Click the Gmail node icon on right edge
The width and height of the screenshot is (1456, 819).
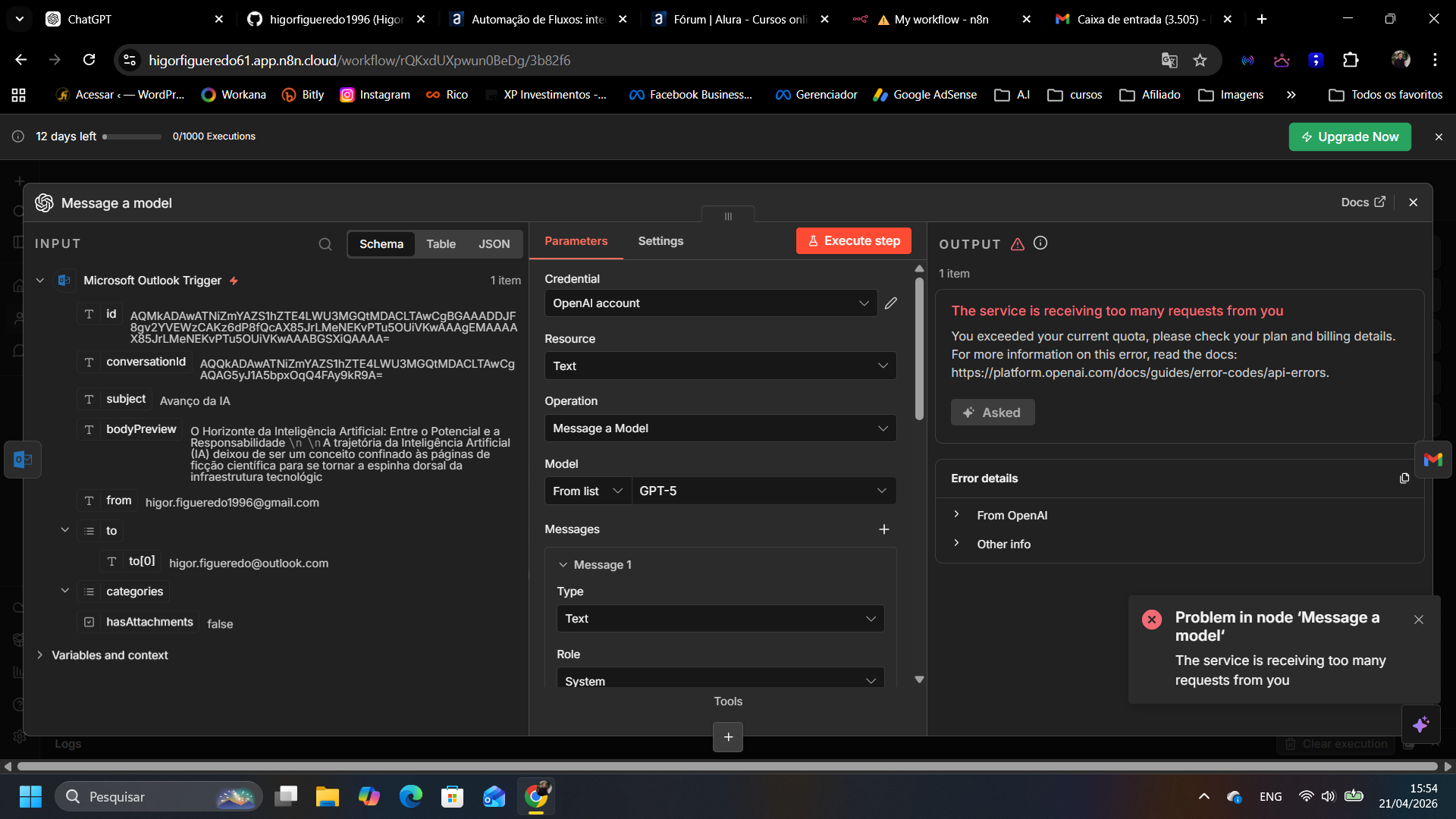1432,460
